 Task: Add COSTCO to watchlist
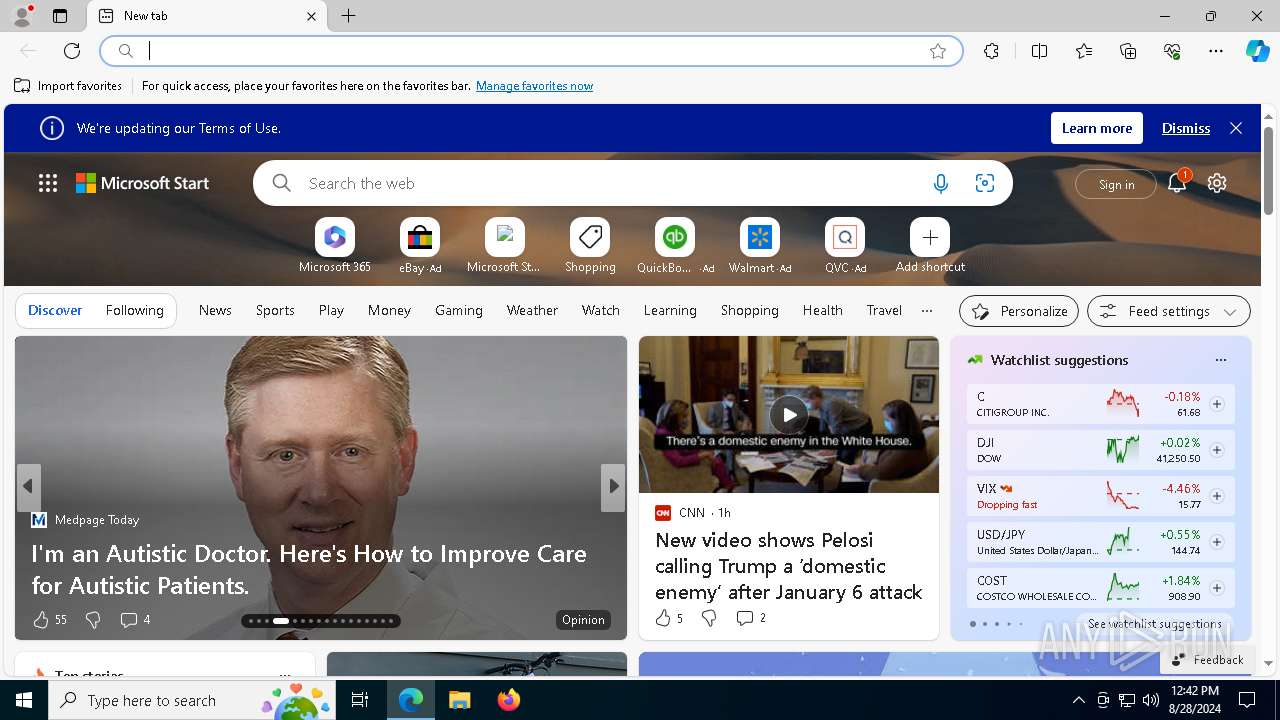point(1217,588)
